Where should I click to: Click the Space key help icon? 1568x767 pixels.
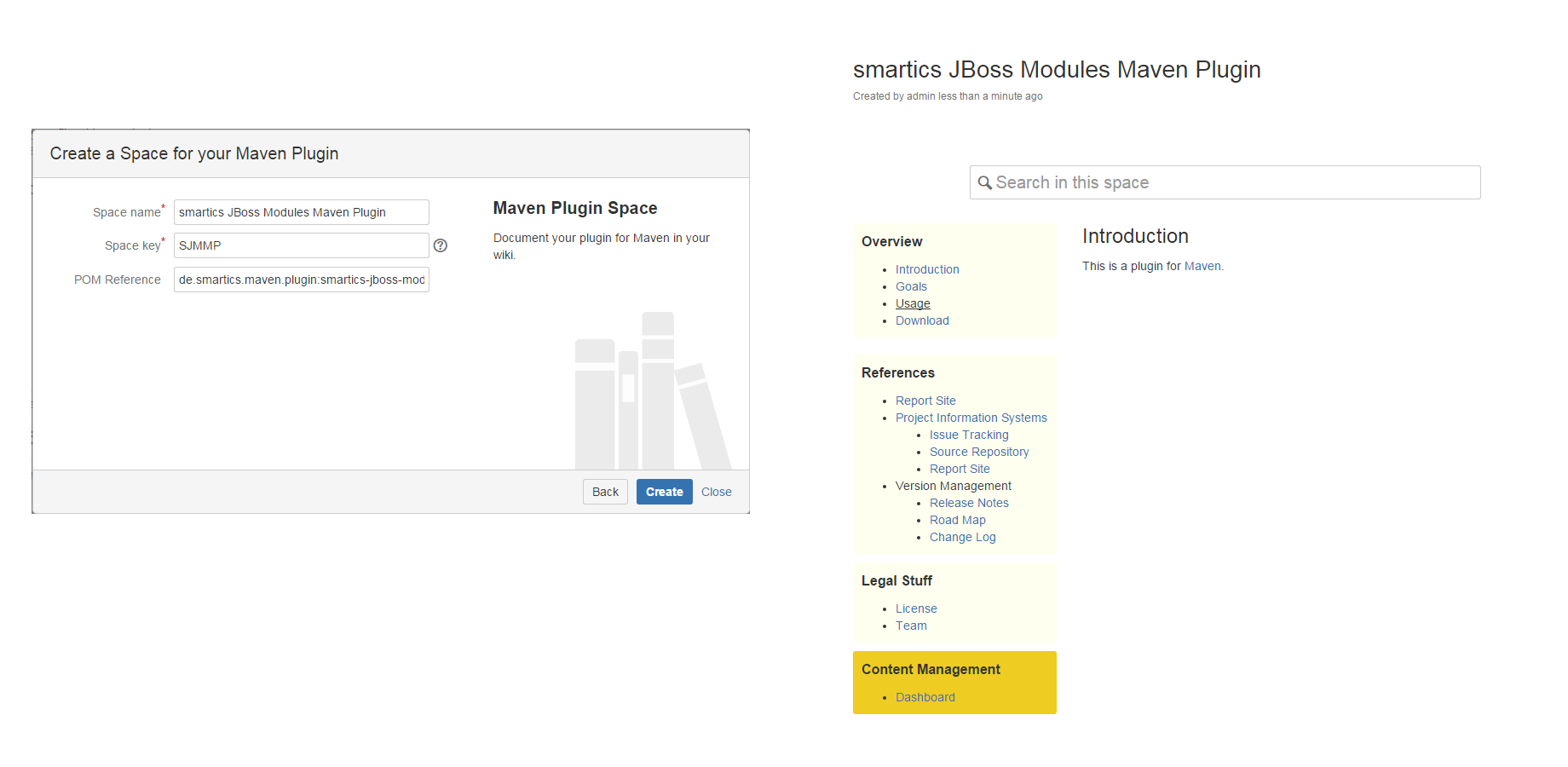tap(441, 245)
